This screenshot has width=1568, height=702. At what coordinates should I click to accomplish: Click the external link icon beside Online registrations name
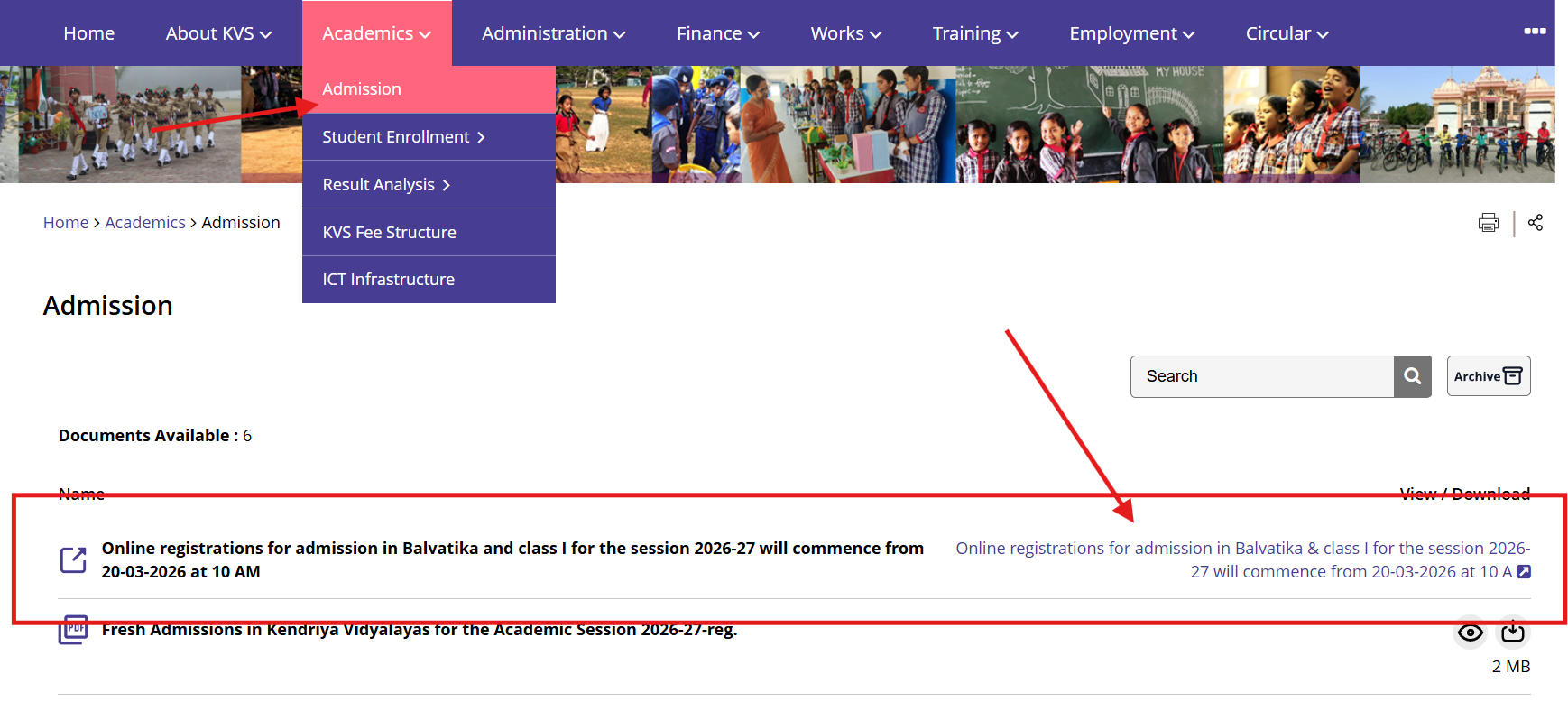(x=73, y=560)
